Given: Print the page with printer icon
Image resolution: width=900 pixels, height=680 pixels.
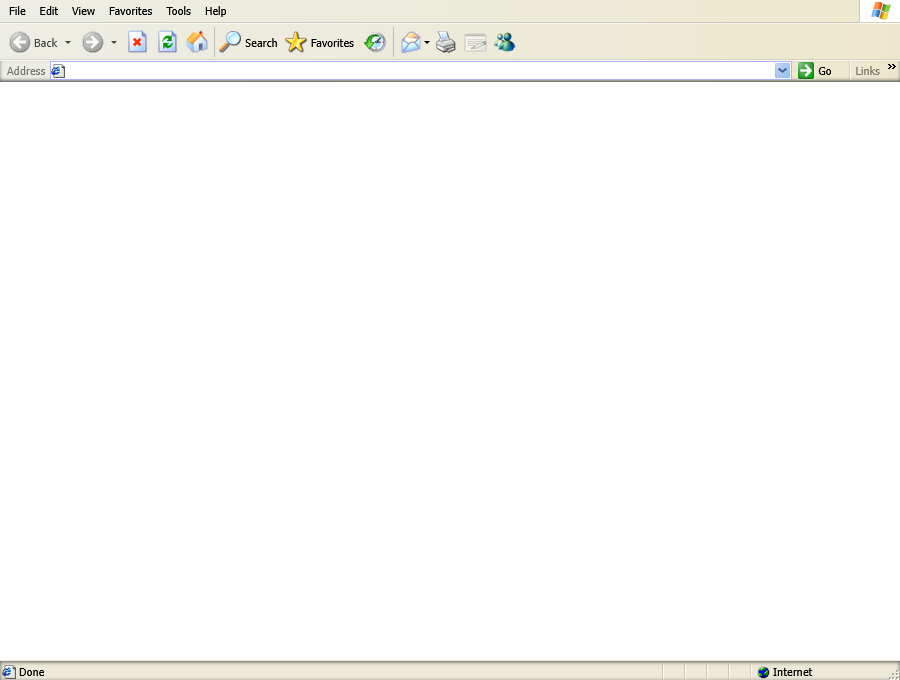Looking at the screenshot, I should pos(446,42).
